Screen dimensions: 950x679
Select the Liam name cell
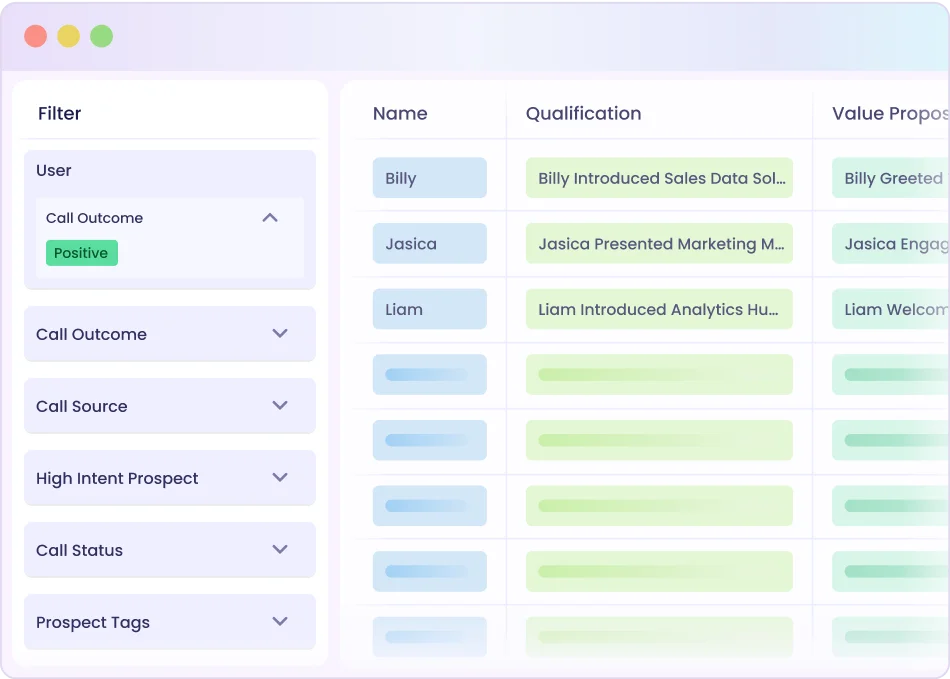click(429, 309)
